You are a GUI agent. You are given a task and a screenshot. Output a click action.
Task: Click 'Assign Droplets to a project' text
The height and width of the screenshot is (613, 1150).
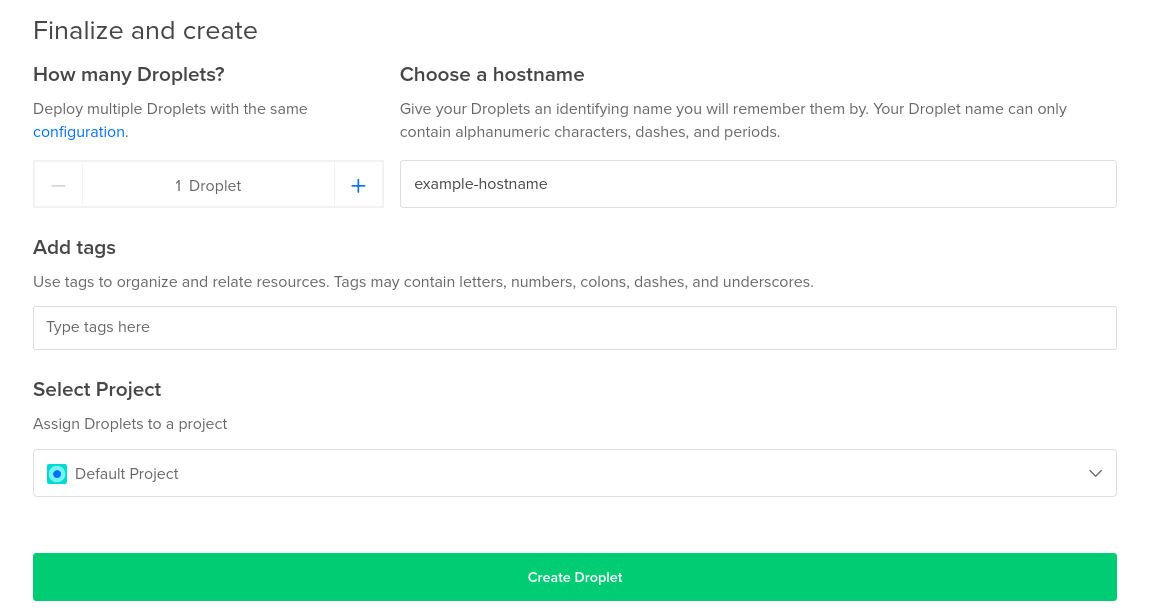pos(130,424)
